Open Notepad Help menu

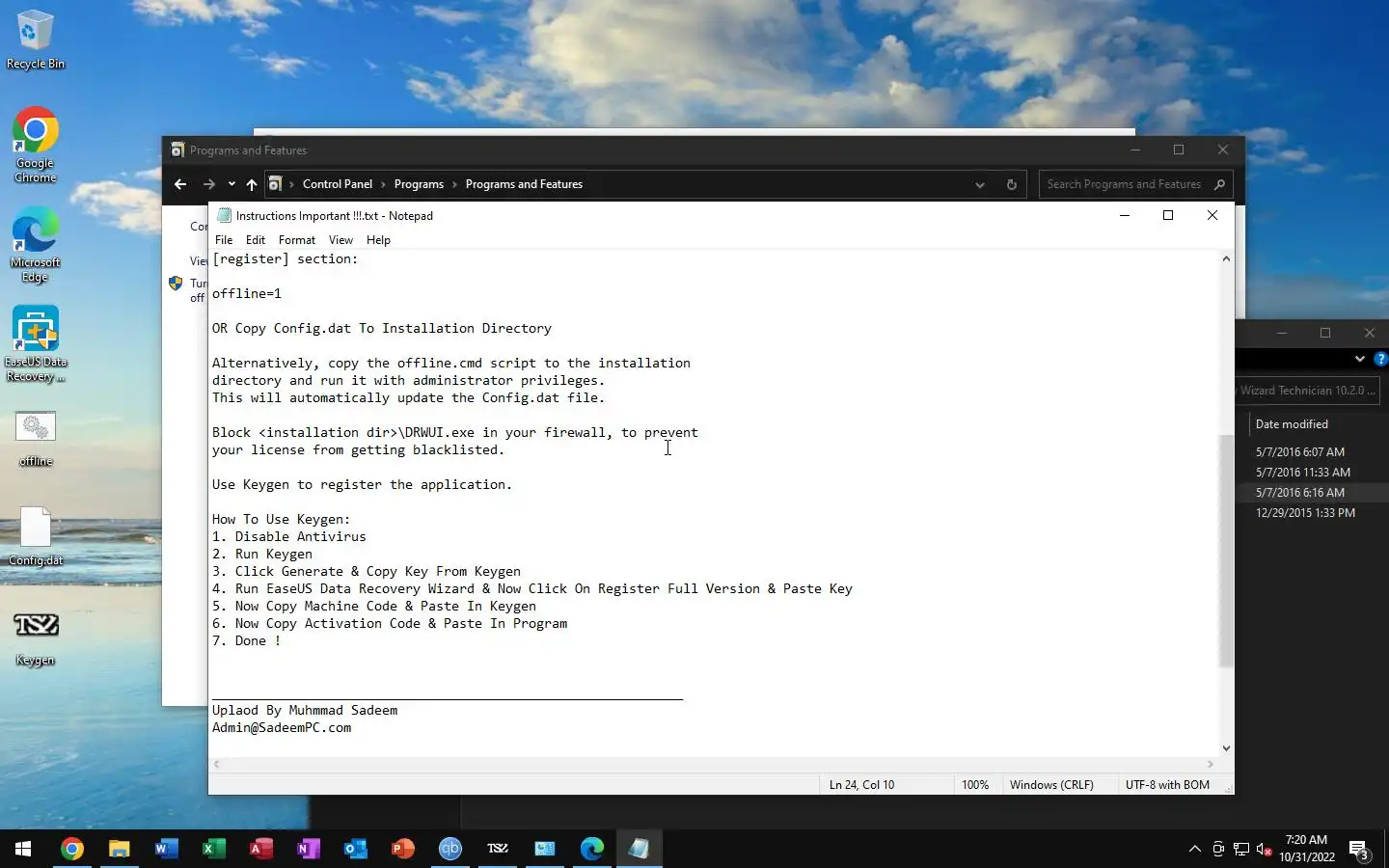pos(378,240)
